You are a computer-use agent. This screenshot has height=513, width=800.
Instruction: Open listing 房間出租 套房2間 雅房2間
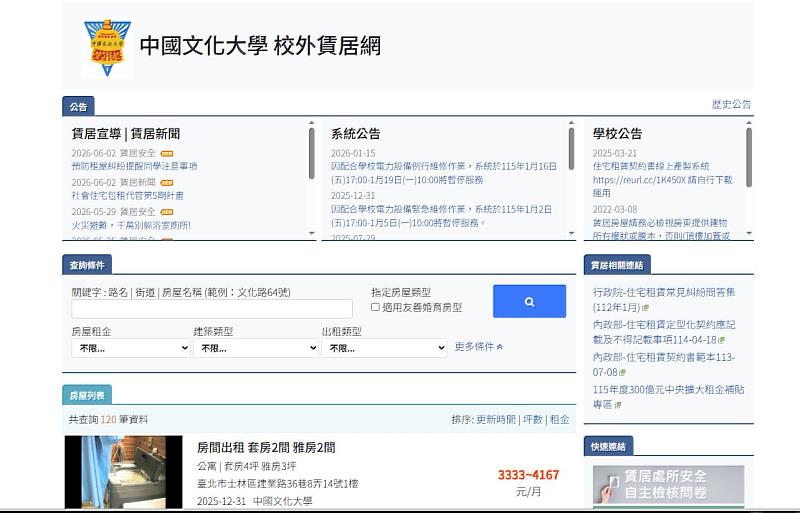(266, 448)
